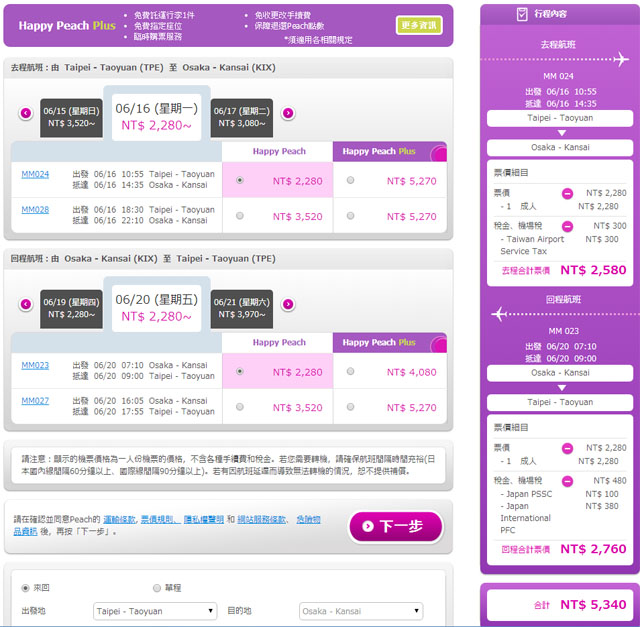Switch outbound date to 06/17 (星期二)
Screen dimensions: 640x627
tap(242, 118)
